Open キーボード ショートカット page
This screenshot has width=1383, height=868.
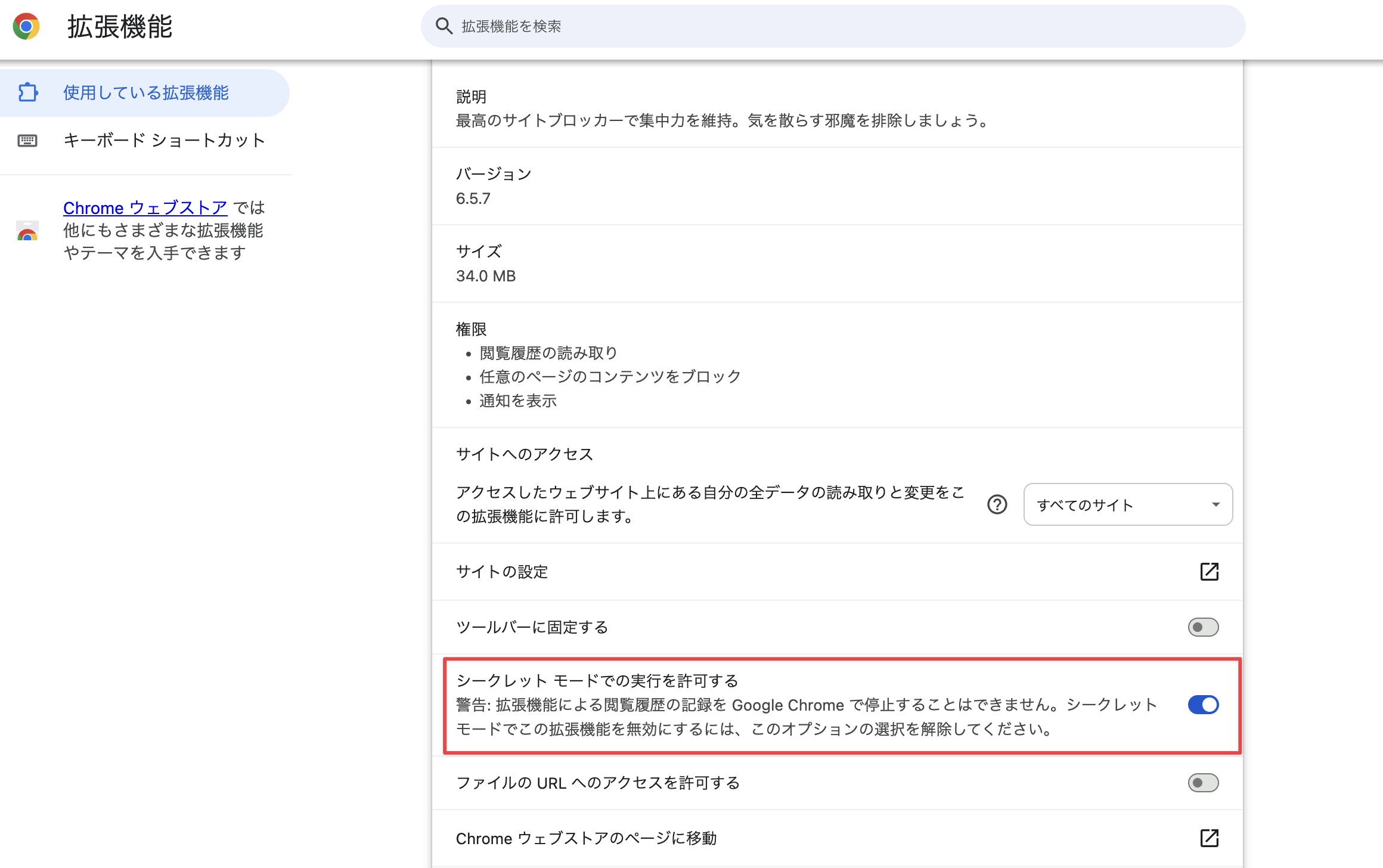[x=163, y=141]
